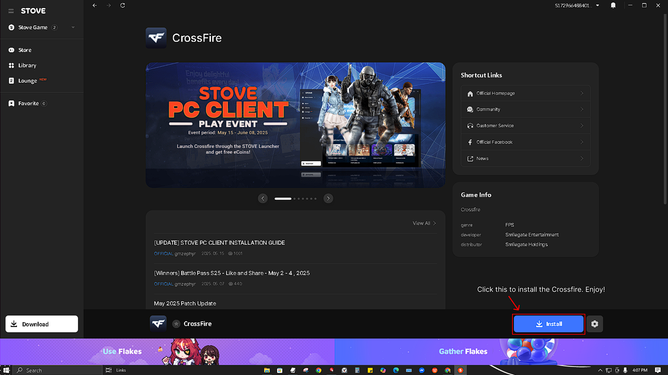Toggle favorite star next to CrossFire
668x375 pixels.
point(176,324)
